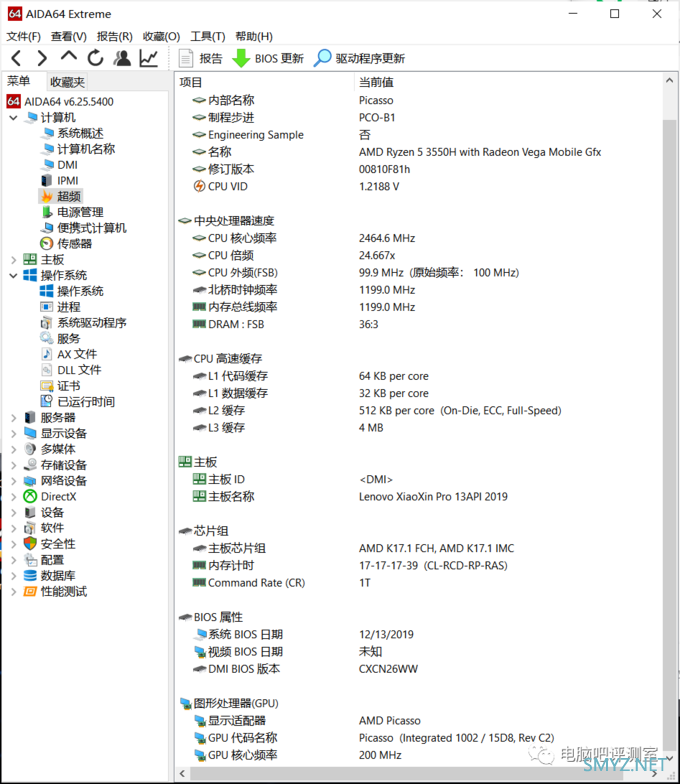The width and height of the screenshot is (680, 784).
Task: Open the graph chart toolbar icon
Action: click(x=148, y=58)
